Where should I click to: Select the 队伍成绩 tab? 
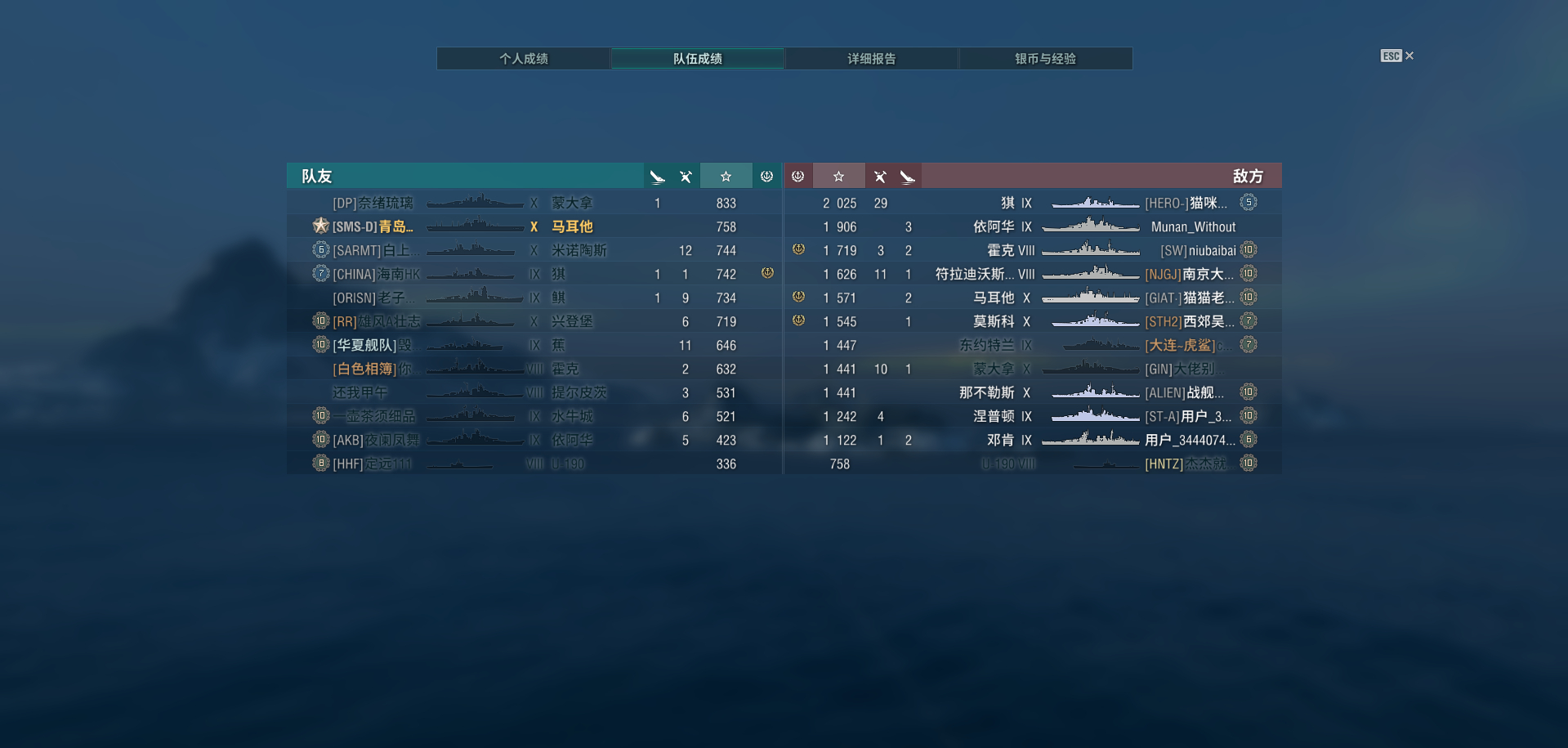698,59
